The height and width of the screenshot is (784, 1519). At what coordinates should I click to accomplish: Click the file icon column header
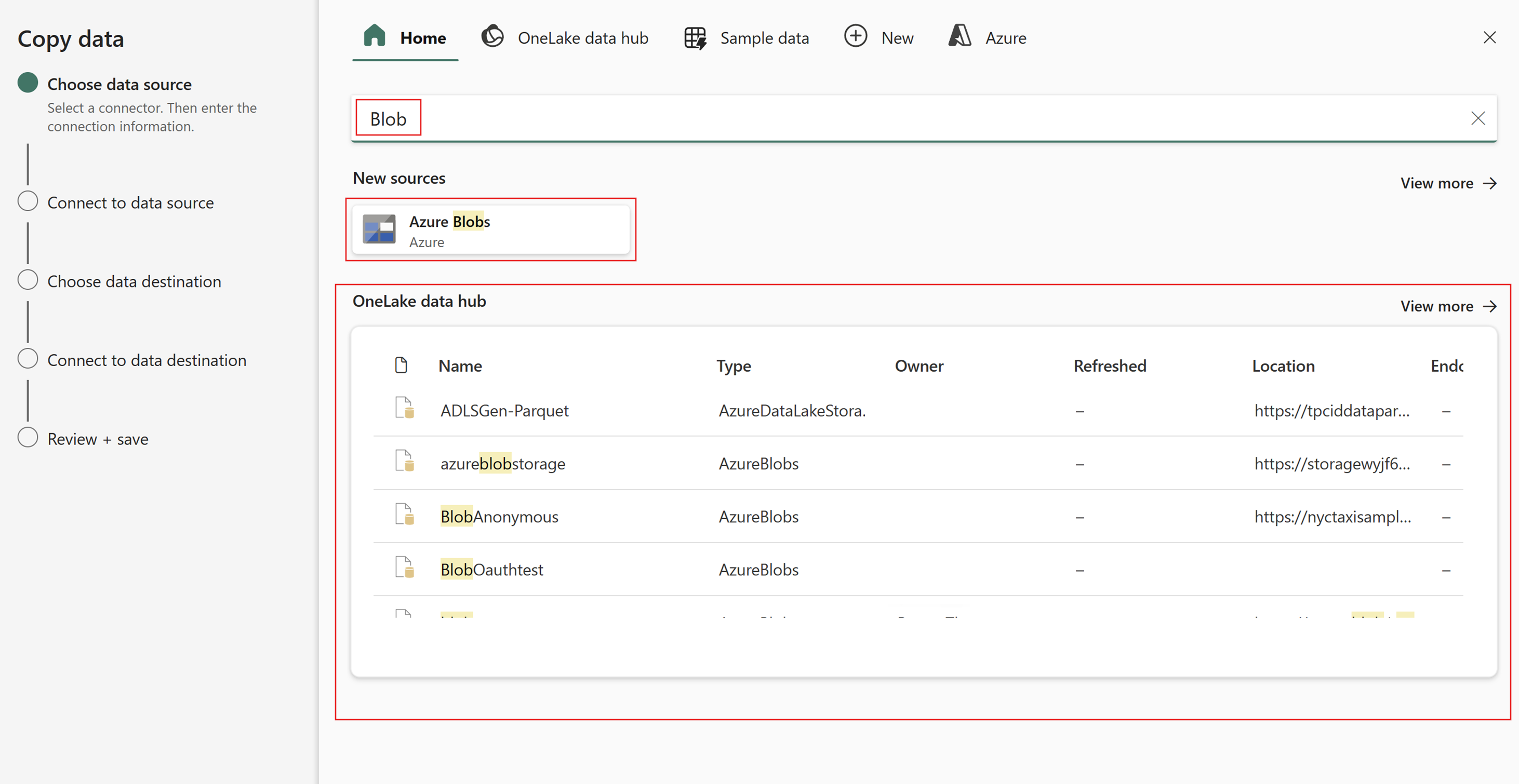(x=401, y=366)
